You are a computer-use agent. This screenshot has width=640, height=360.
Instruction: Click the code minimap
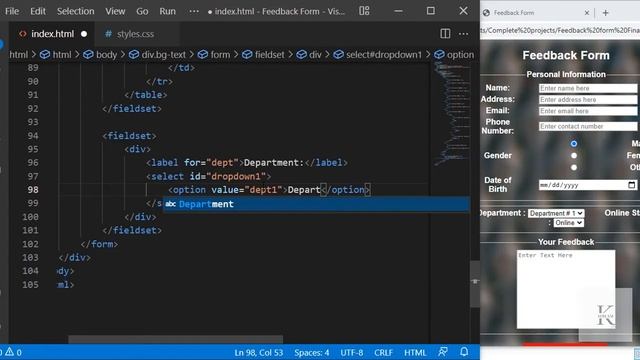(451, 114)
